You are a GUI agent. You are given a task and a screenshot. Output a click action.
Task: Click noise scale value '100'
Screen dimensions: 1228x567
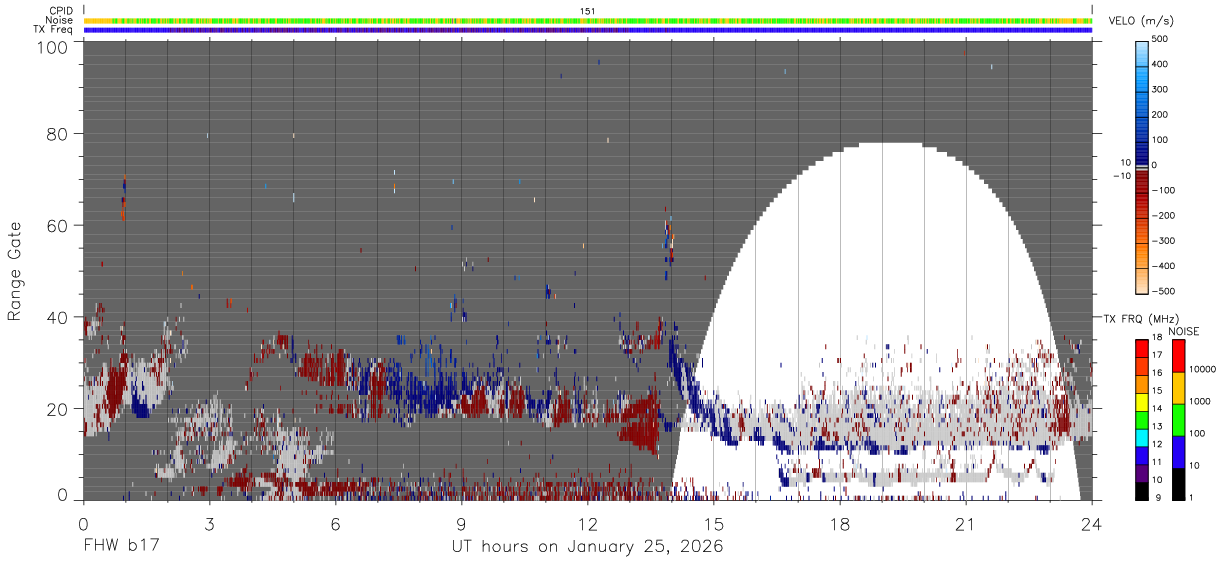[1197, 433]
